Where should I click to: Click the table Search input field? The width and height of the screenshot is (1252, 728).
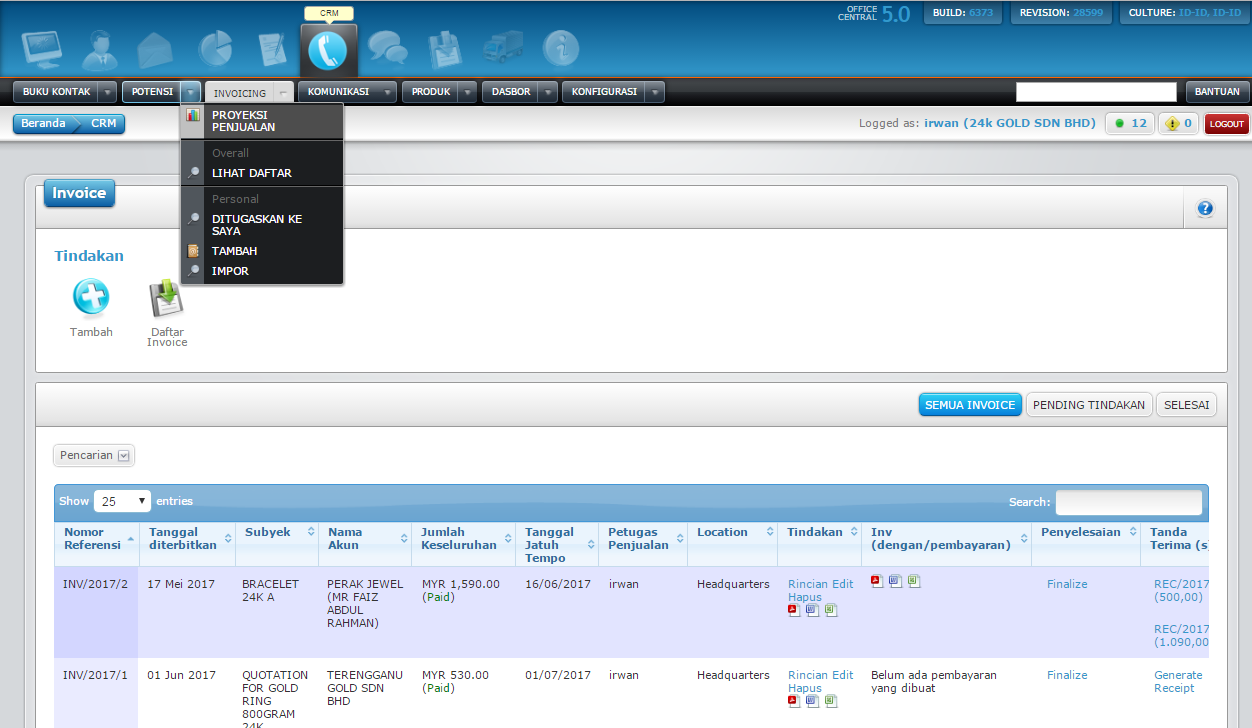1129,502
